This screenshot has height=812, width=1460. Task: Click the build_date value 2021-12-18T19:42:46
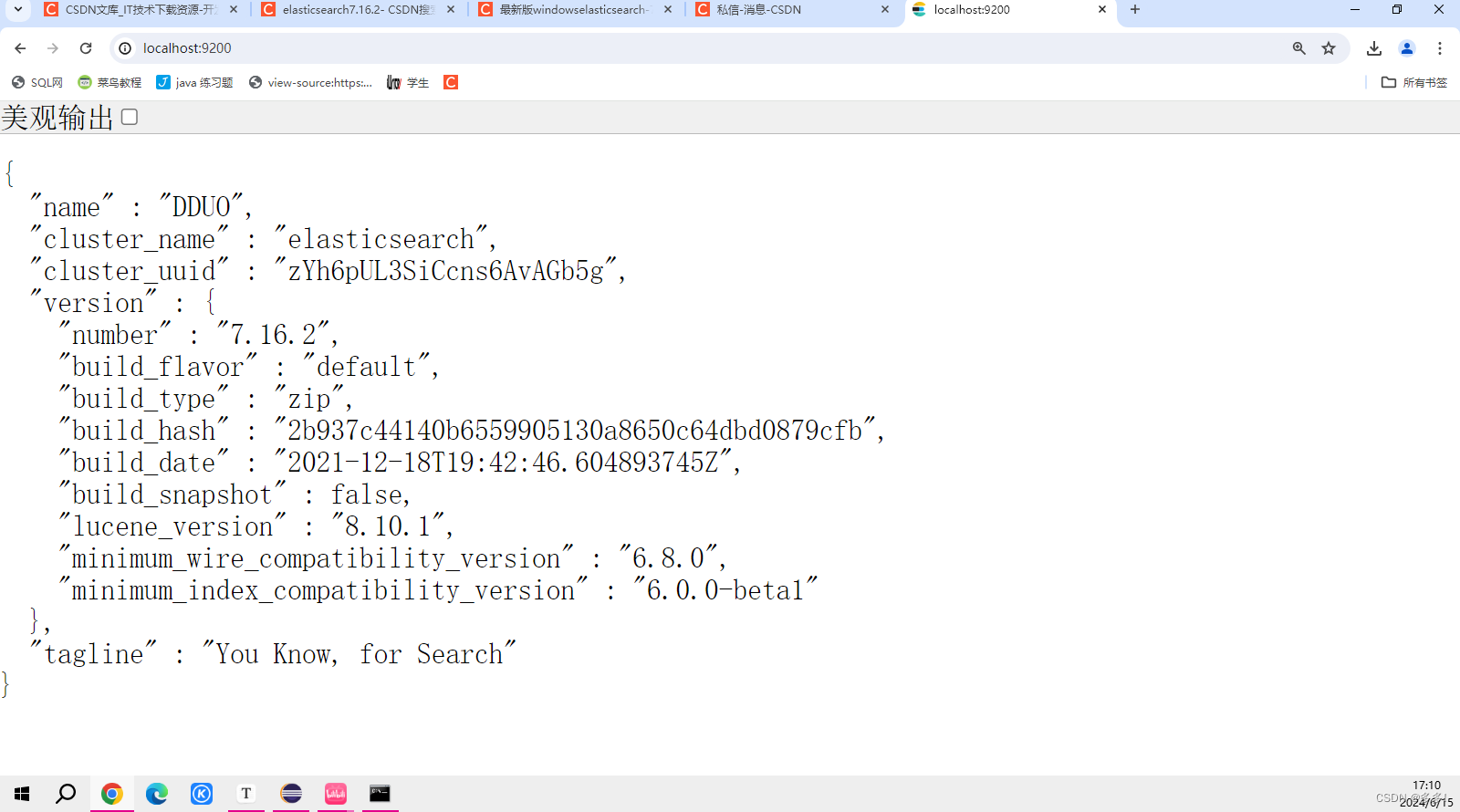tap(504, 463)
